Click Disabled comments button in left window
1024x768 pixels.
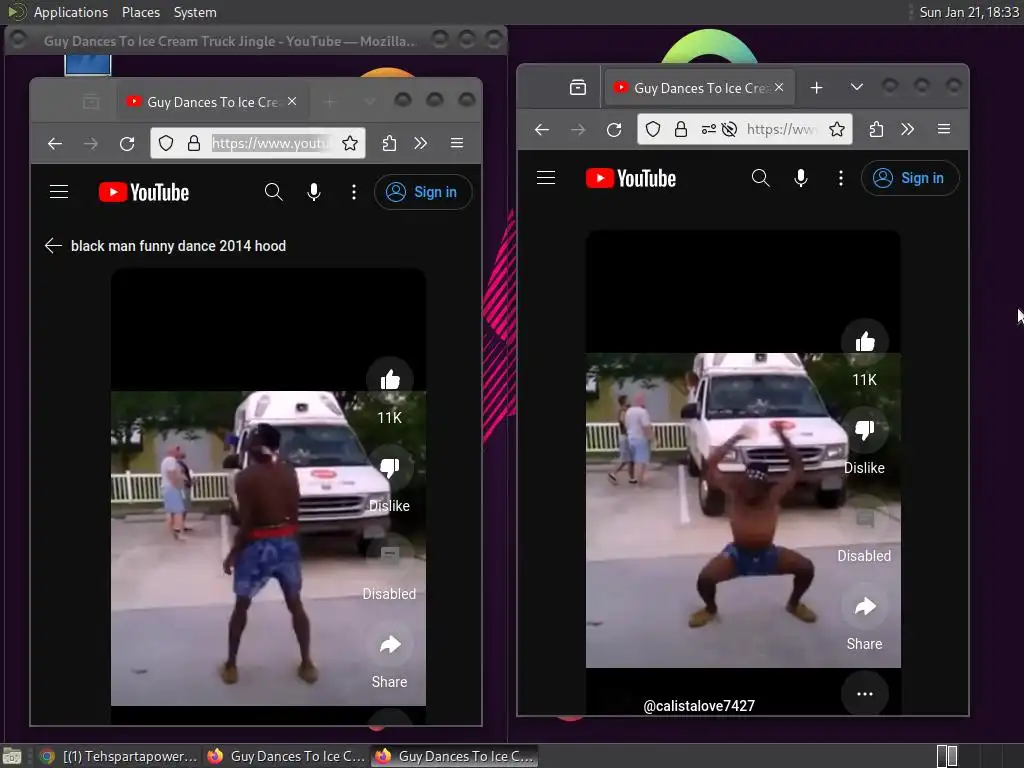click(x=390, y=556)
